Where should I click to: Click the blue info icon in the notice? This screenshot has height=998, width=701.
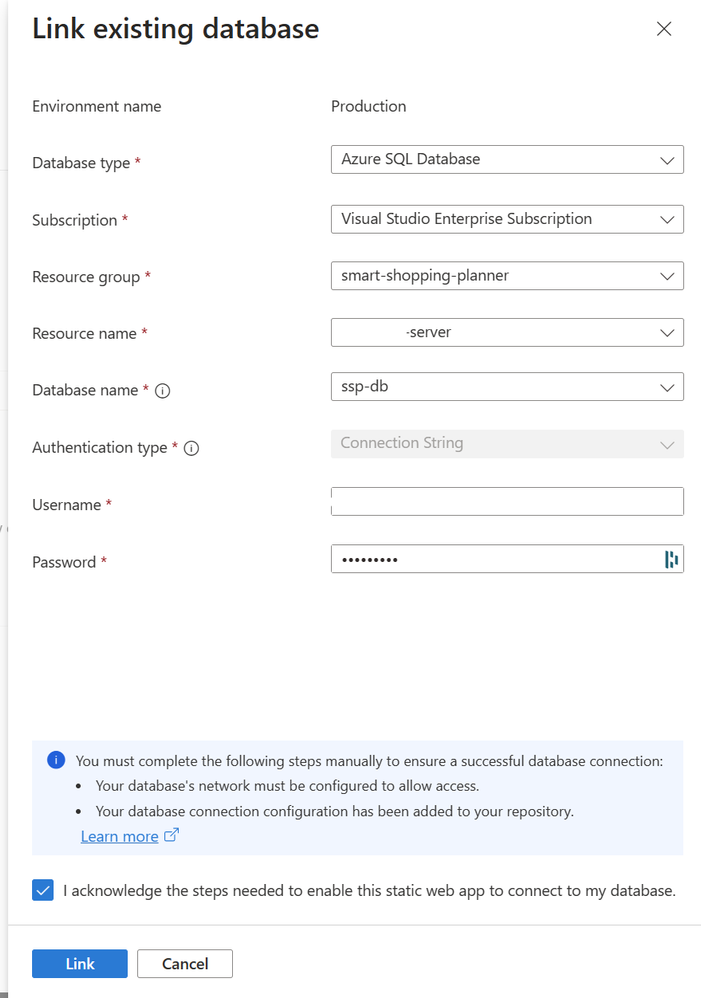click(56, 761)
